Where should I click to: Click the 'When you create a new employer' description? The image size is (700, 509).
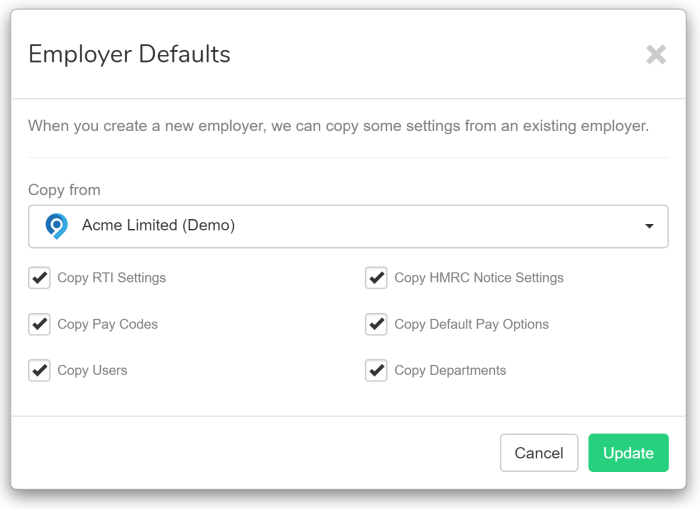click(x=338, y=126)
